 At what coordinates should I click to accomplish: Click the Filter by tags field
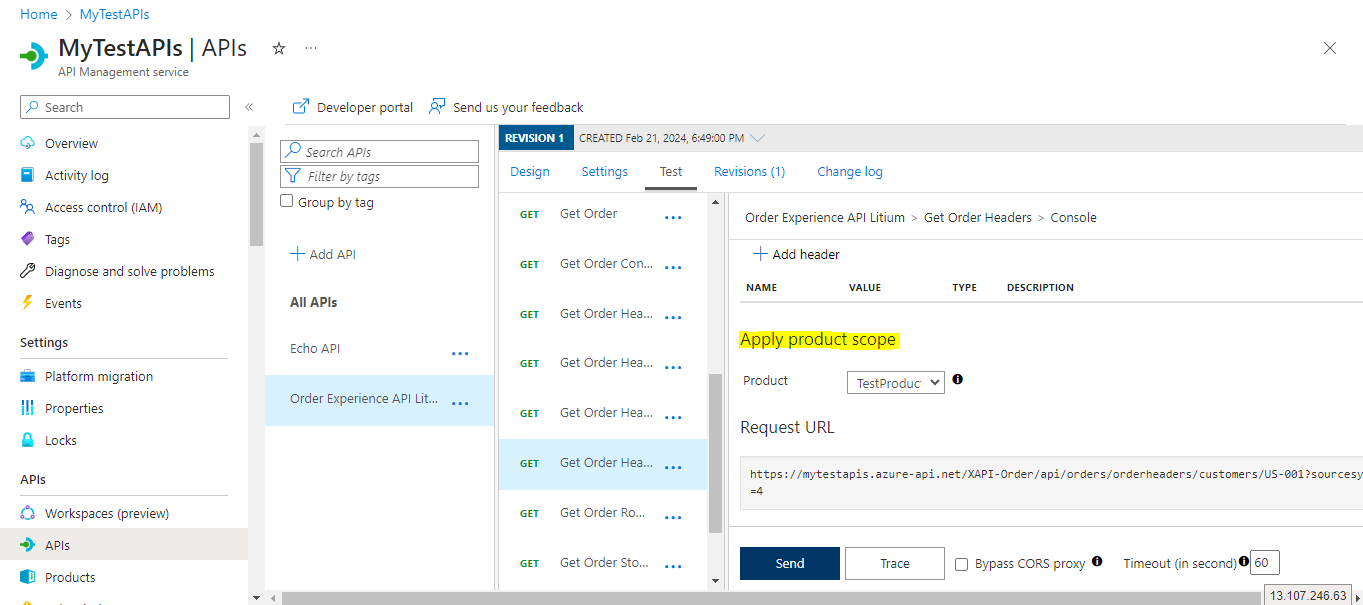pos(380,176)
